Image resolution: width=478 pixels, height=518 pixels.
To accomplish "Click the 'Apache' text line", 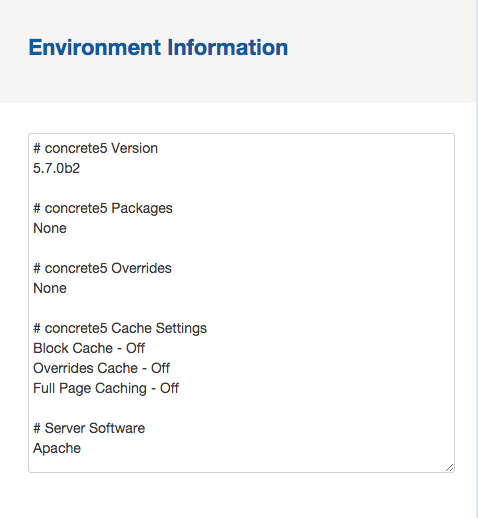I will (57, 448).
